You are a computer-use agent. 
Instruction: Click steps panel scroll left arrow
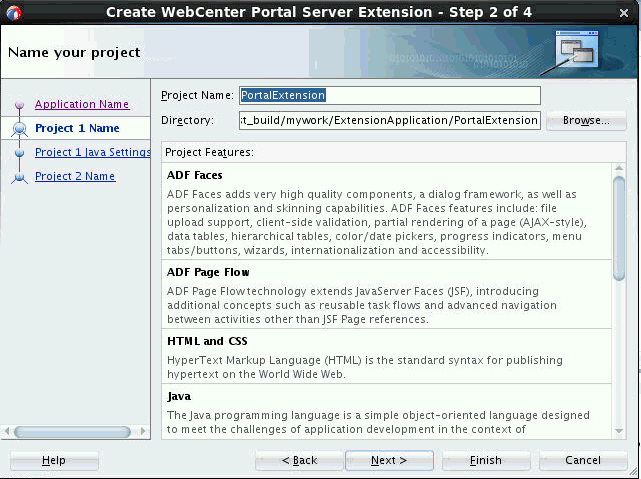click(6, 431)
